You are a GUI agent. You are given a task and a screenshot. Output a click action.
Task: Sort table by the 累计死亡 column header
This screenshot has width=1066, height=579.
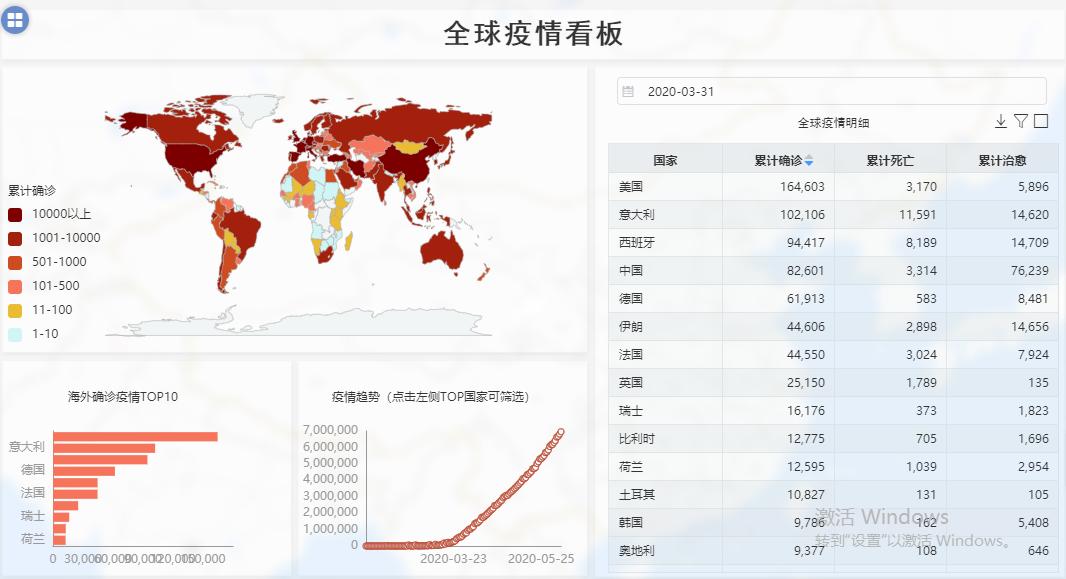click(889, 158)
